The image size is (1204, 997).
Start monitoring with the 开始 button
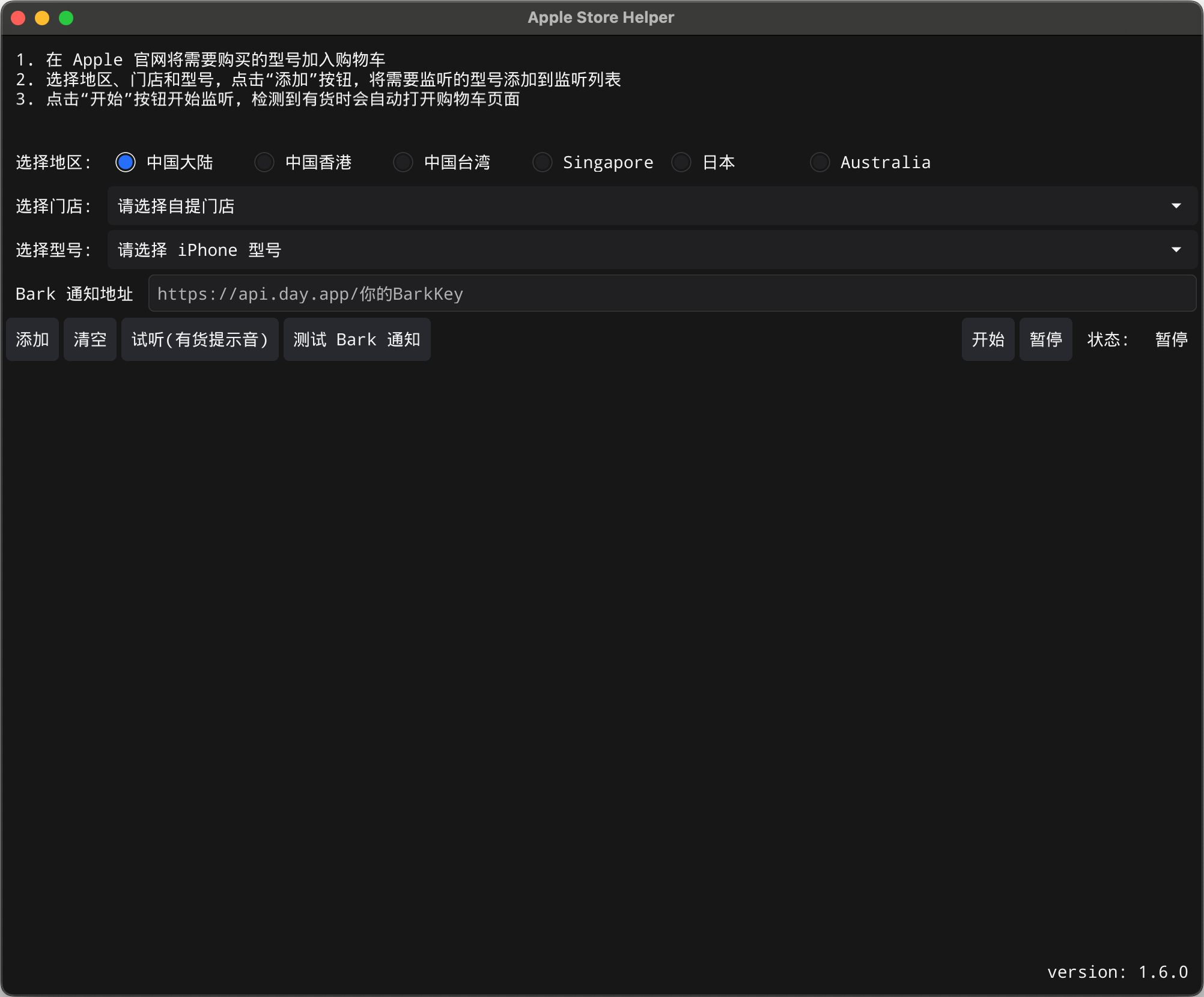988,339
